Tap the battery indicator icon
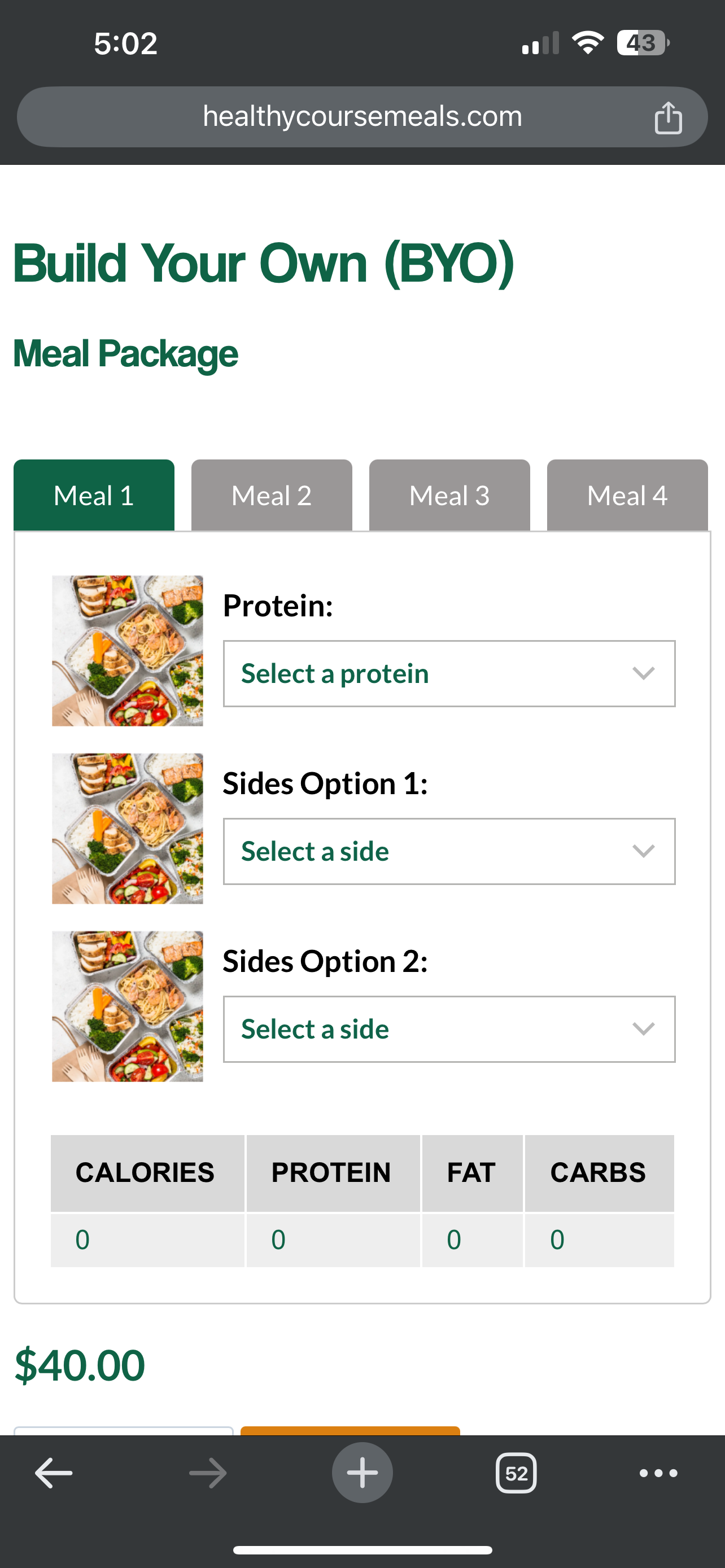This screenshot has height=1568, width=725. pyautogui.click(x=642, y=43)
